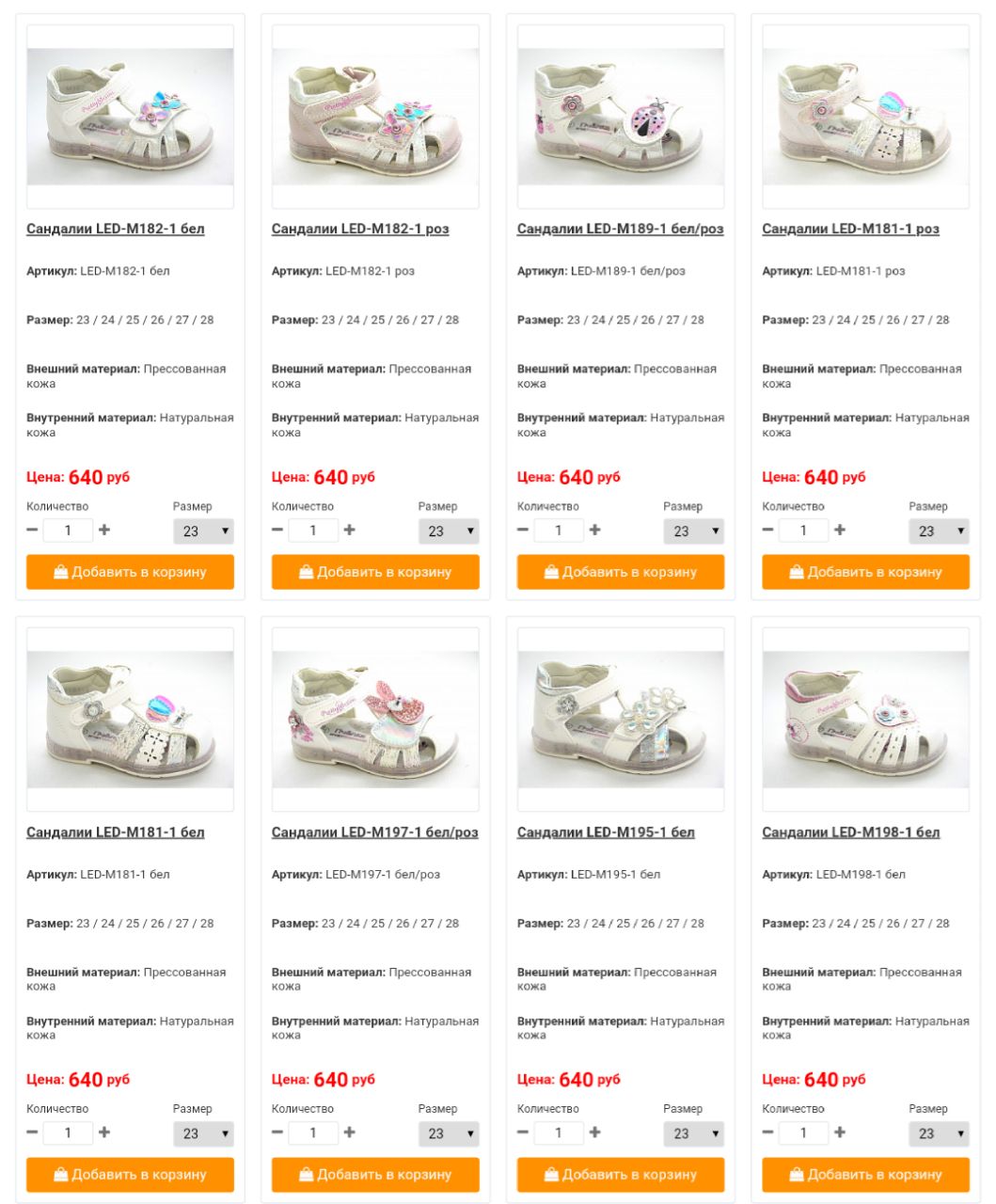The height and width of the screenshot is (1204, 996).
Task: Open size dropdown for LED-M198-1 бел
Action: coord(939,1134)
